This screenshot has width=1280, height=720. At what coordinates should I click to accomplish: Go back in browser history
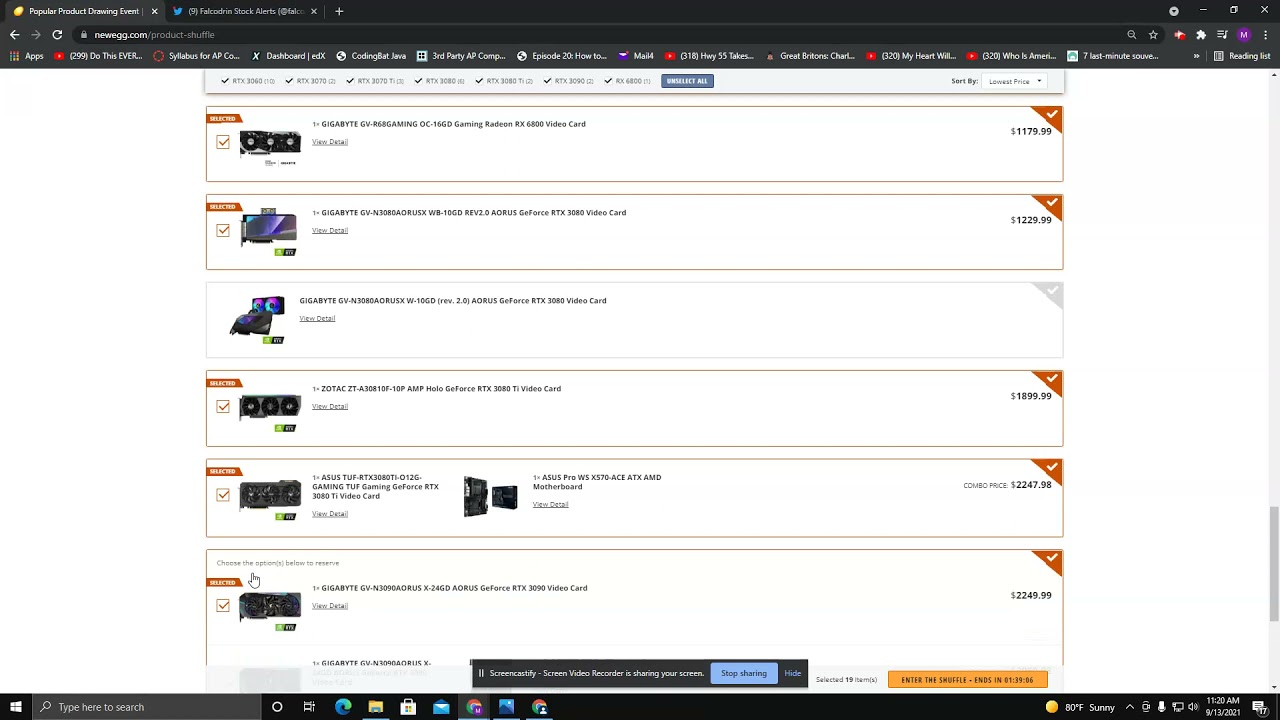click(x=14, y=34)
